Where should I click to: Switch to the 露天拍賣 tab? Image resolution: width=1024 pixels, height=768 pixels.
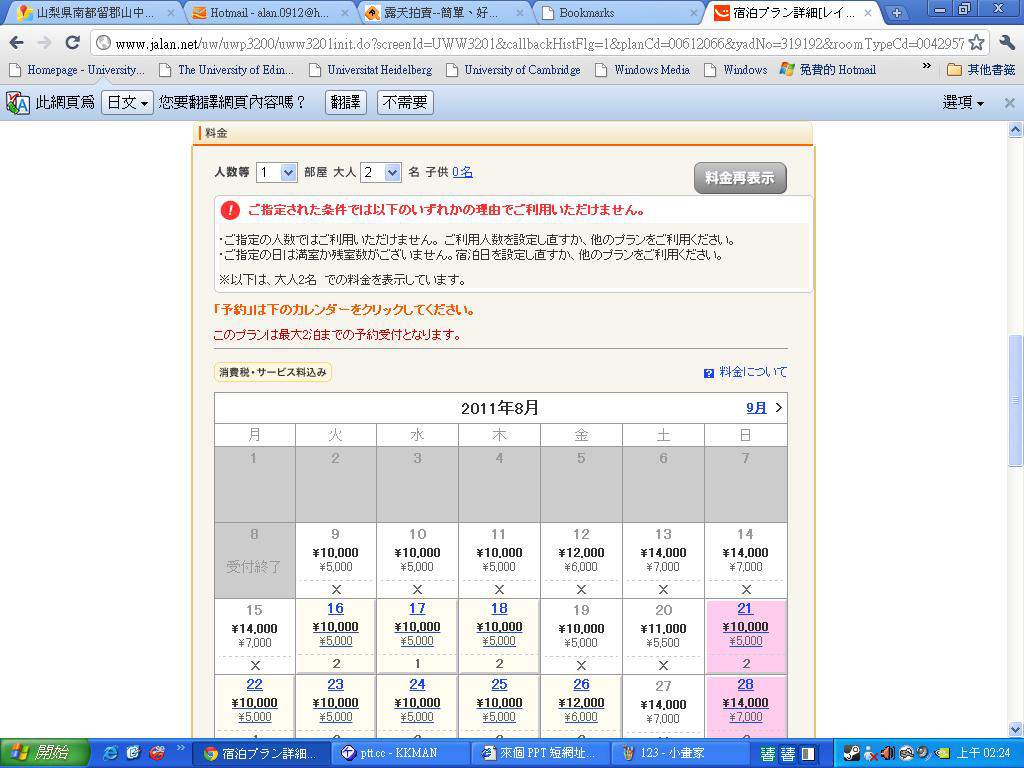click(443, 12)
